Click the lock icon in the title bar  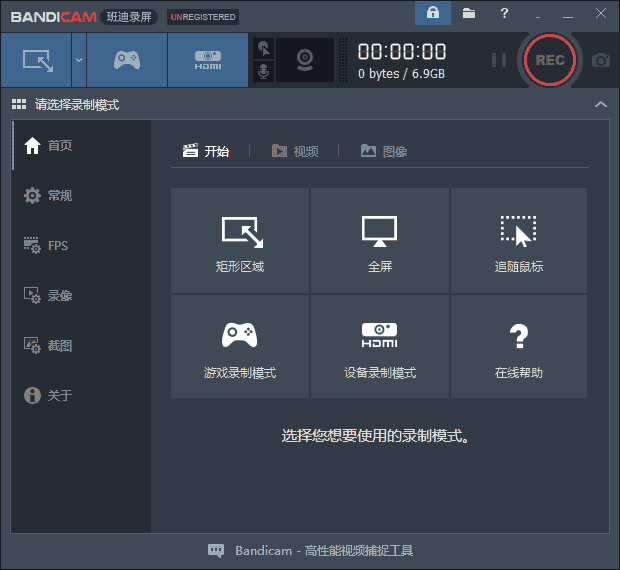click(432, 14)
